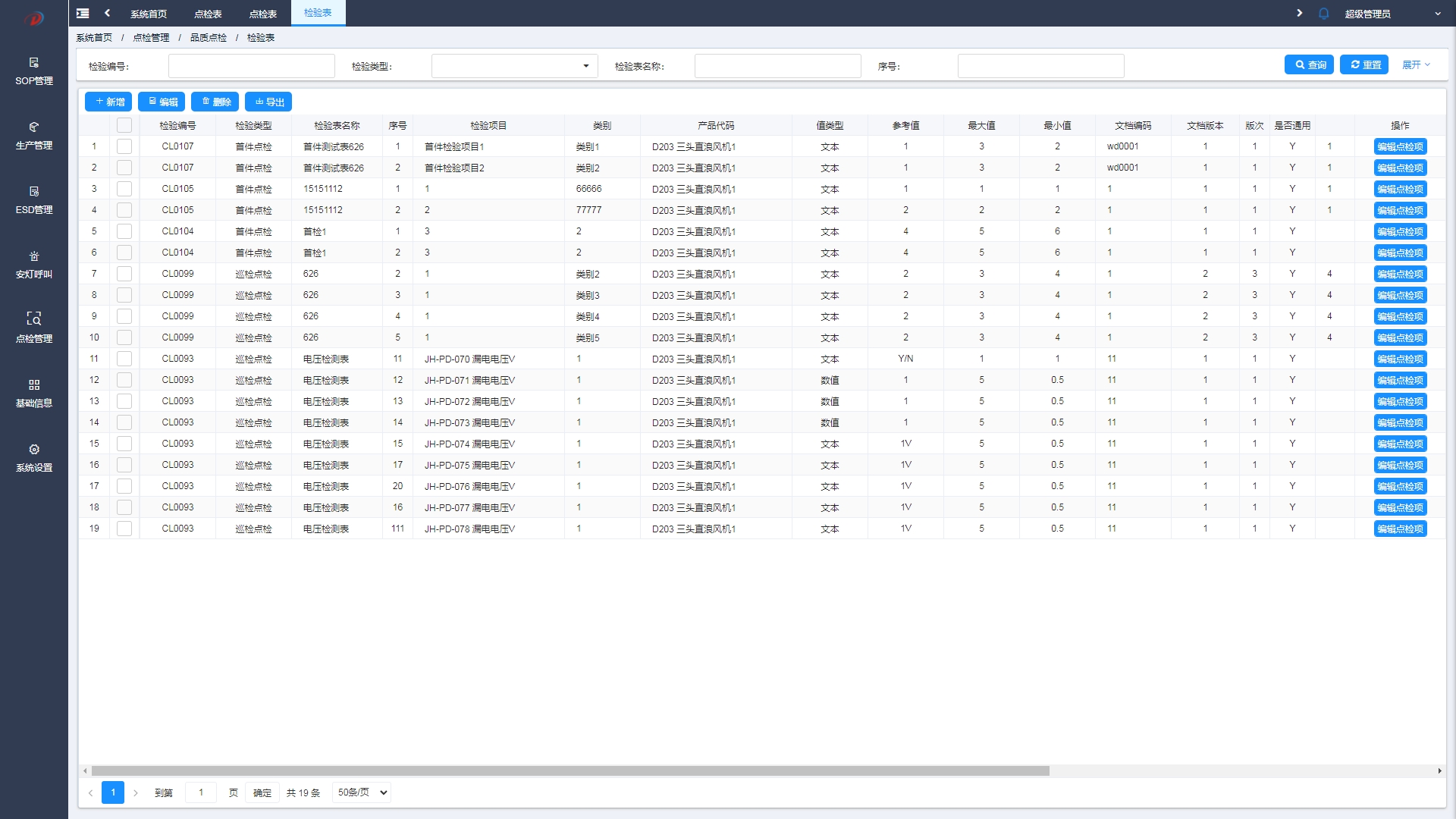
Task: Toggle the sidebar collapse menu icon
Action: pos(83,14)
